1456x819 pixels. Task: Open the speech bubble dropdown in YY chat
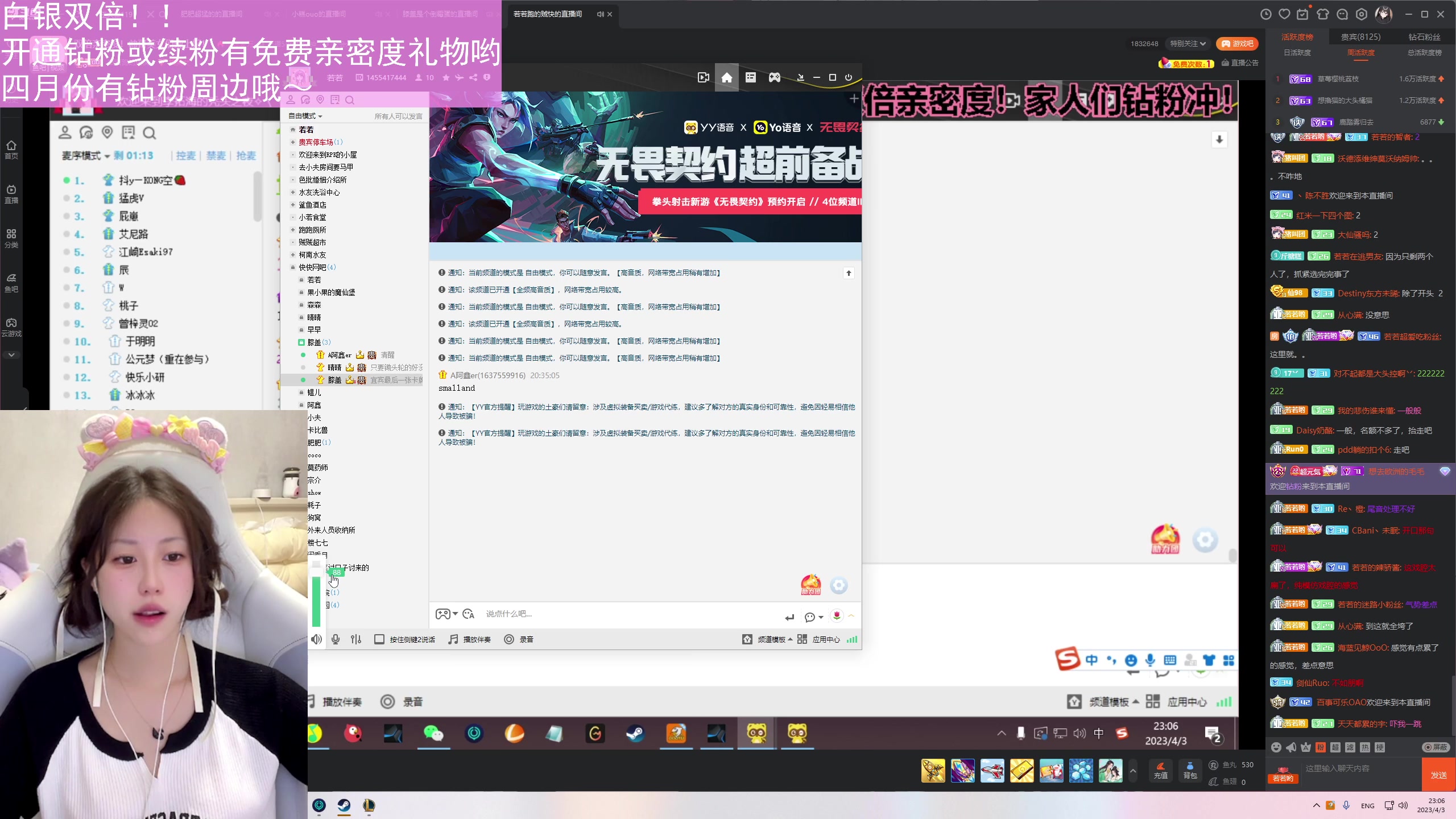coord(814,617)
